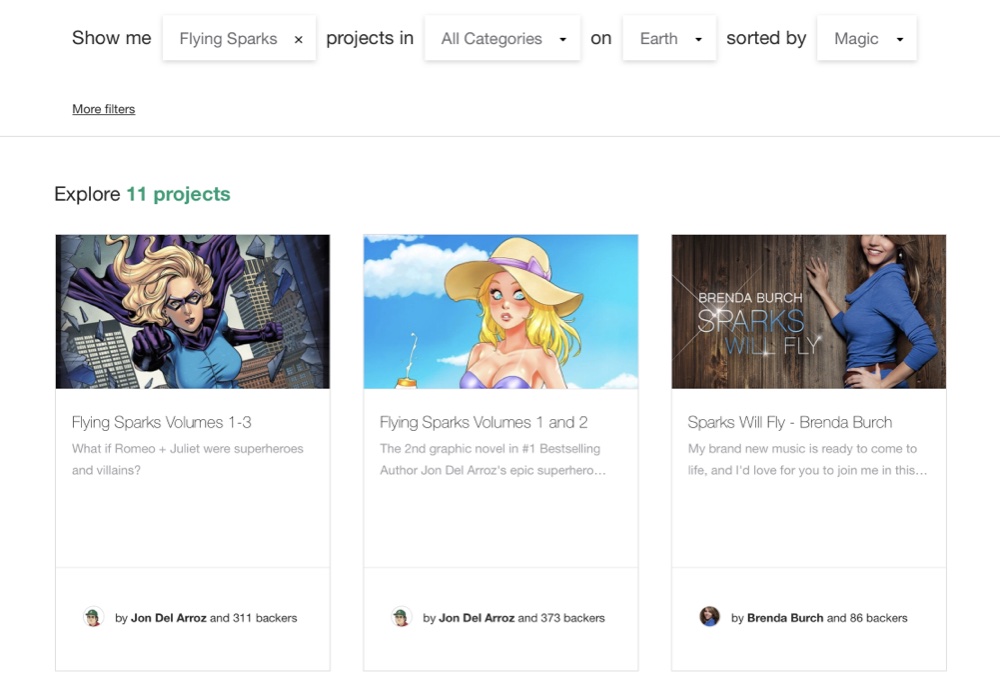1000x680 pixels.
Task: Click 'The 2nd graphic novel in #1 Bestselling' description
Action: pos(493,459)
